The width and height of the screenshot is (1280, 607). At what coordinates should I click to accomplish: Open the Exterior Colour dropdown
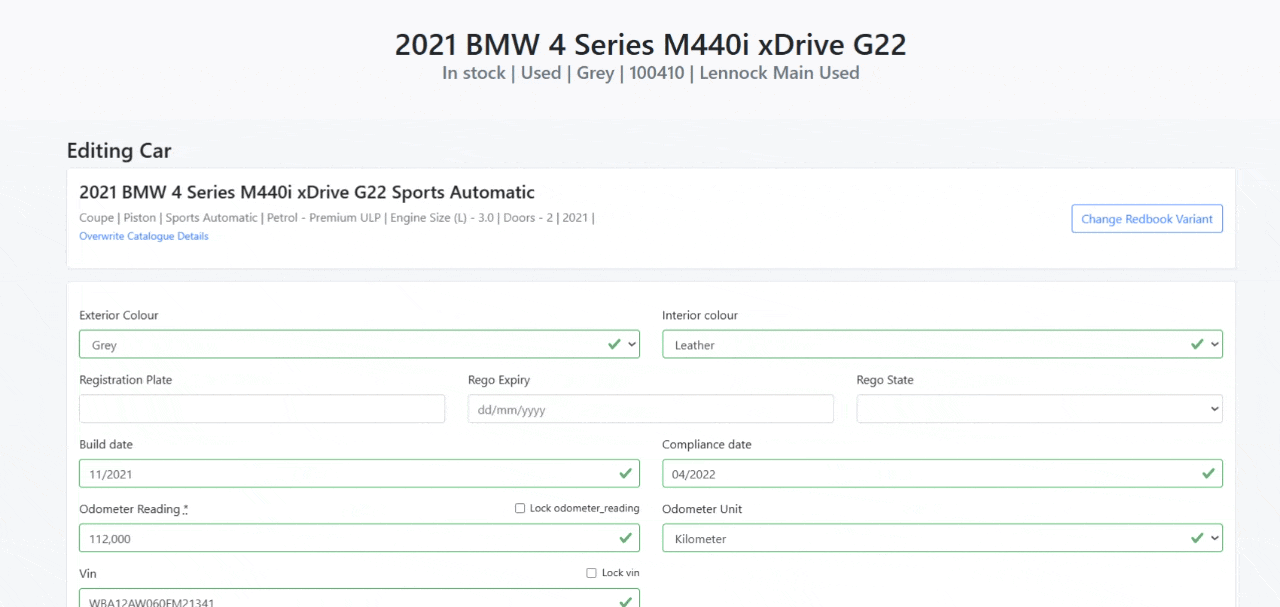358,345
